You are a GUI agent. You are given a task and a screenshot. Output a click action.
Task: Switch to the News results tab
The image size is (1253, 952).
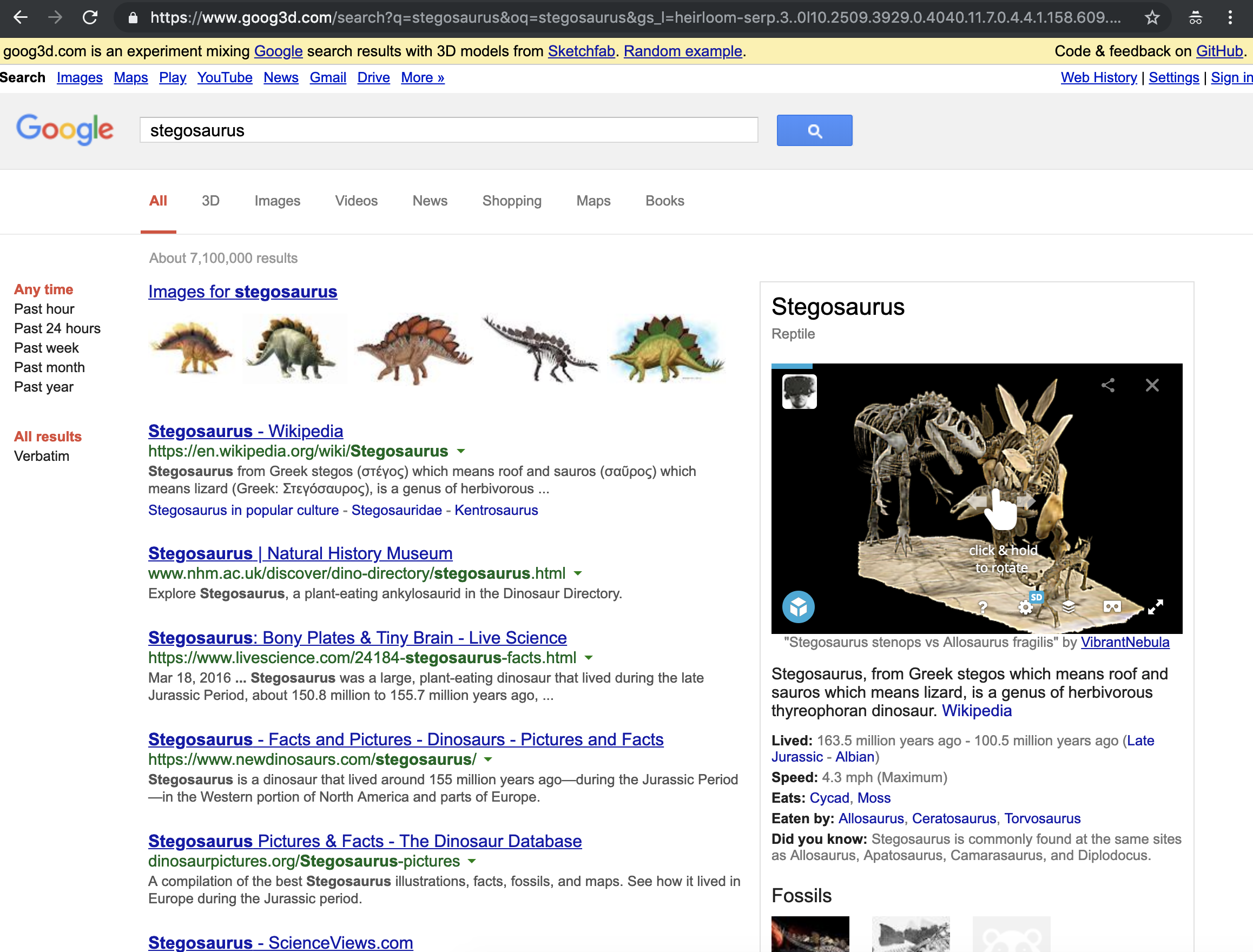[430, 201]
